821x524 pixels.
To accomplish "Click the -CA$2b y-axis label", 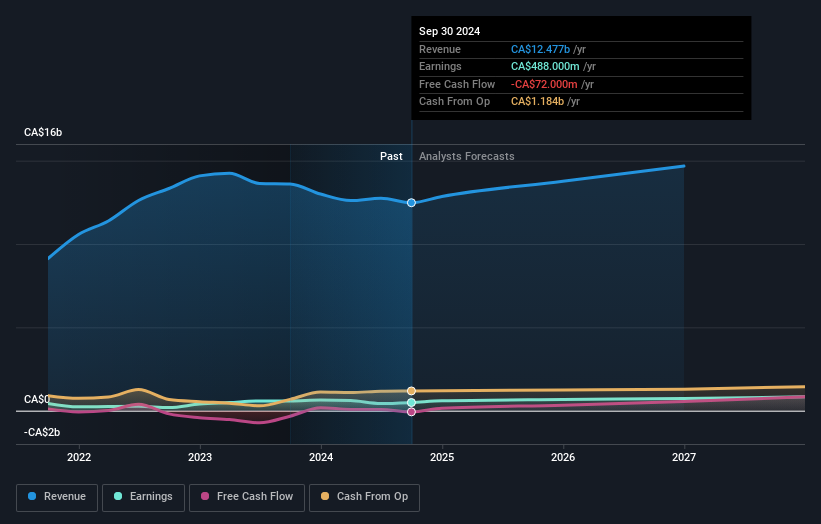I will 42,432.
